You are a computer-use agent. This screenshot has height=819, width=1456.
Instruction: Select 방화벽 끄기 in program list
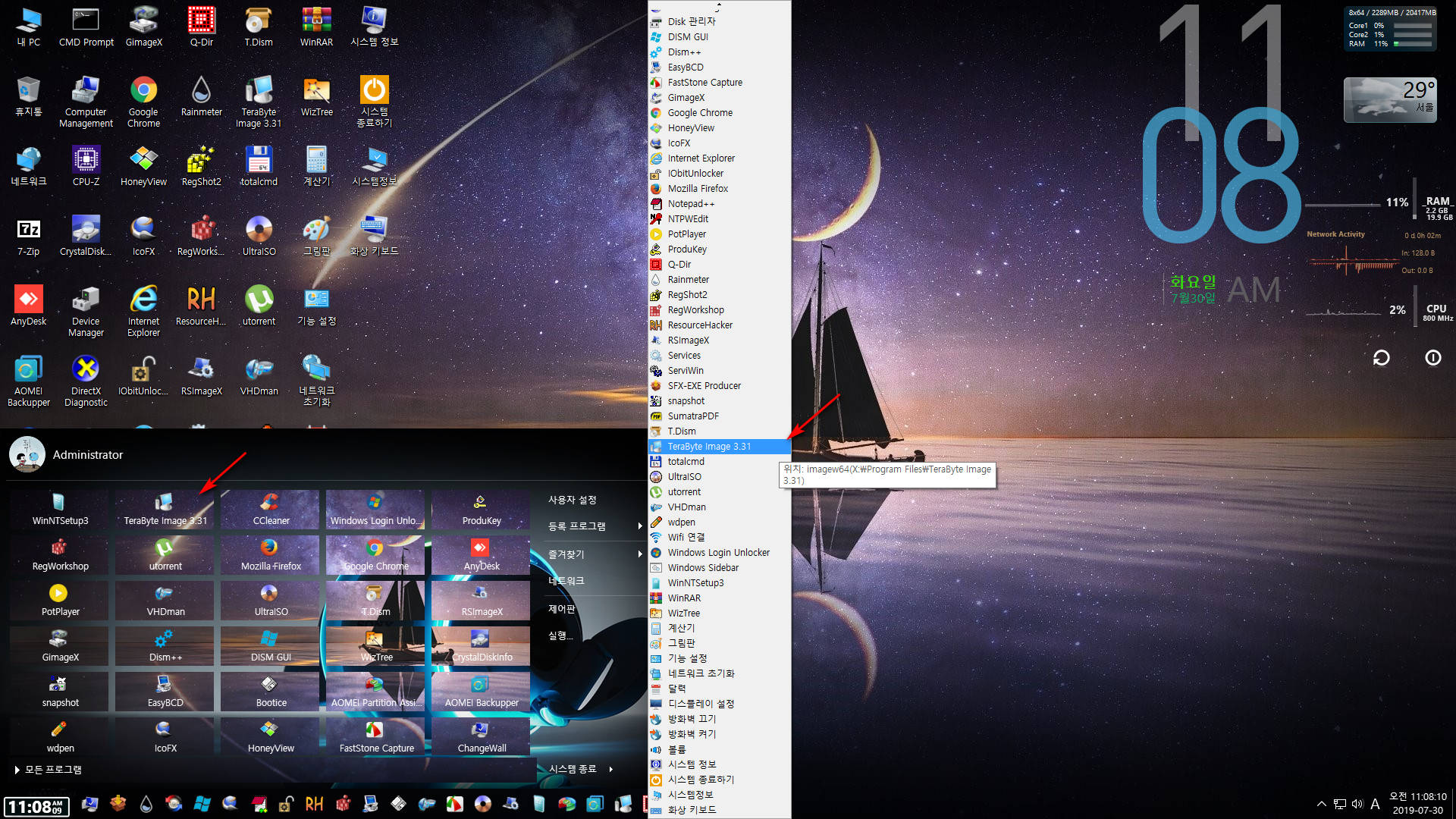[719, 719]
